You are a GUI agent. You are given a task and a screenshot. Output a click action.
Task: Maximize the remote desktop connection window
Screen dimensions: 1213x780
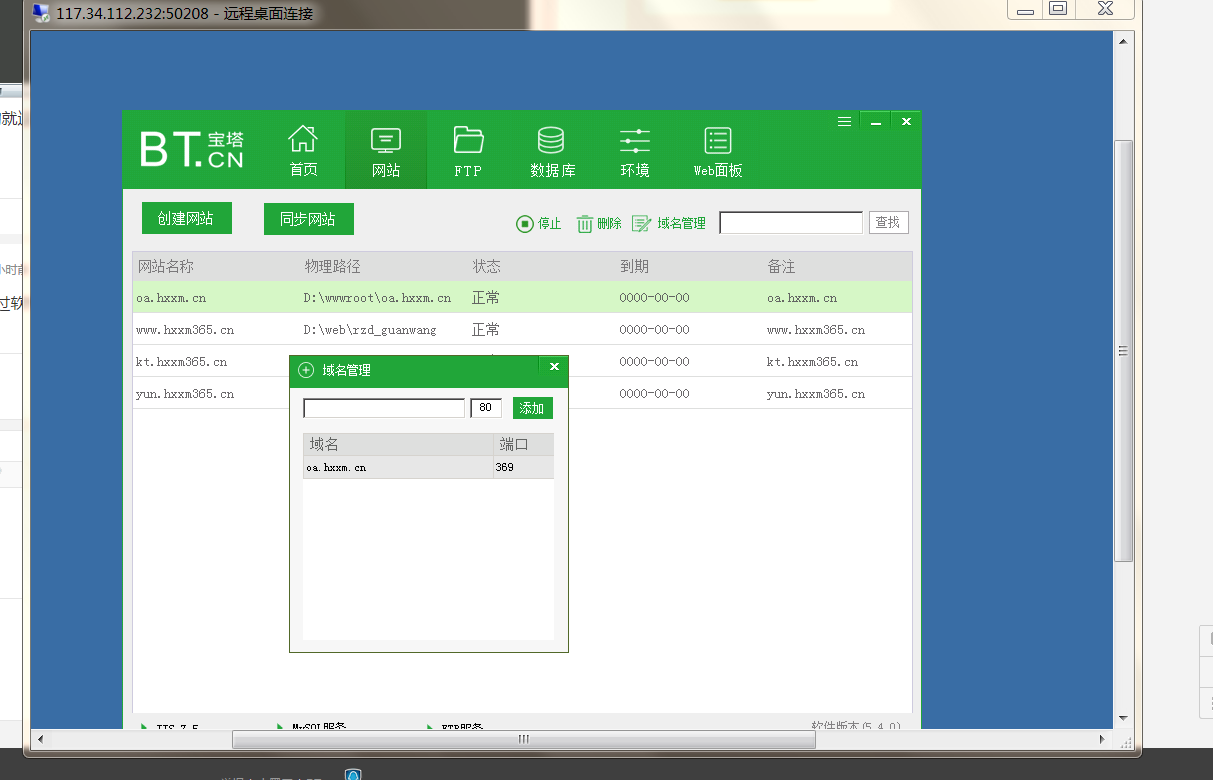point(1057,8)
